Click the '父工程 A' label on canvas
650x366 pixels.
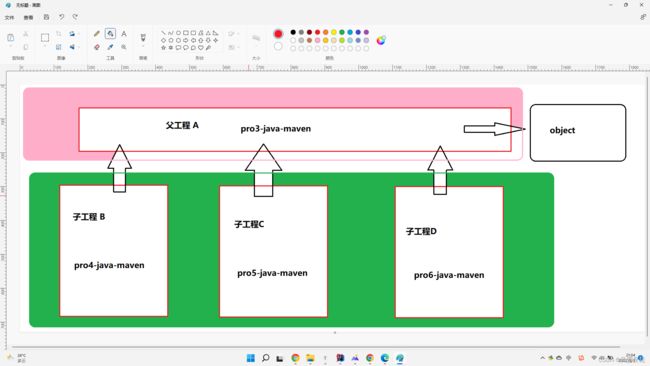pyautogui.click(x=182, y=125)
